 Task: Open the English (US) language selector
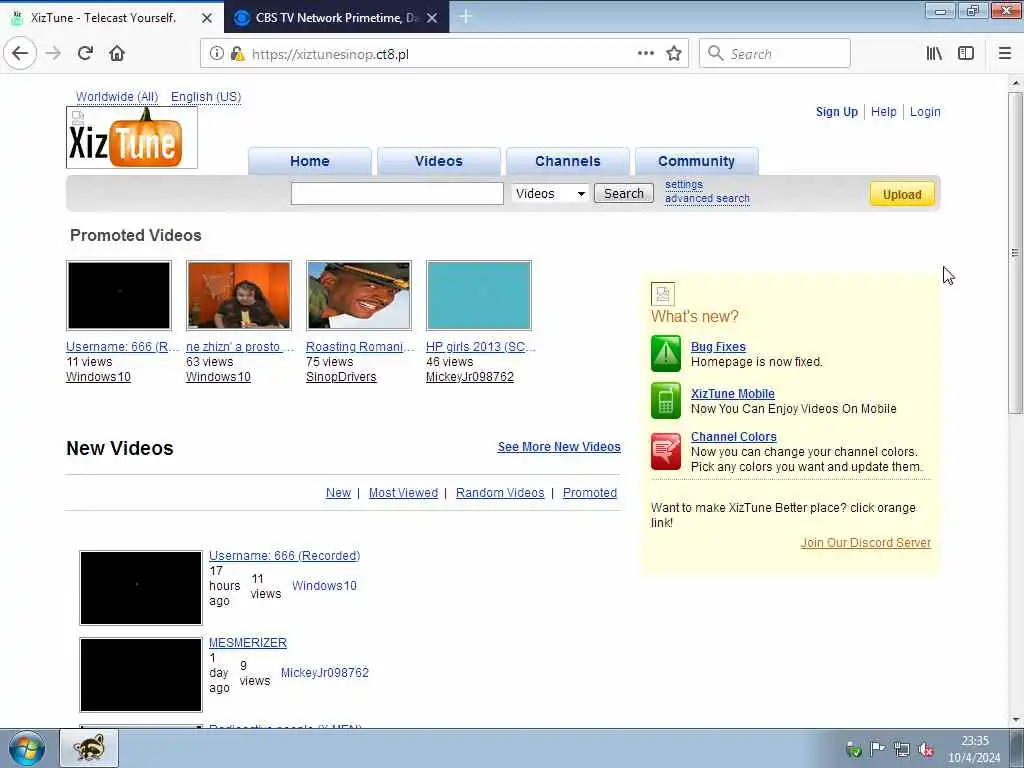tap(206, 97)
